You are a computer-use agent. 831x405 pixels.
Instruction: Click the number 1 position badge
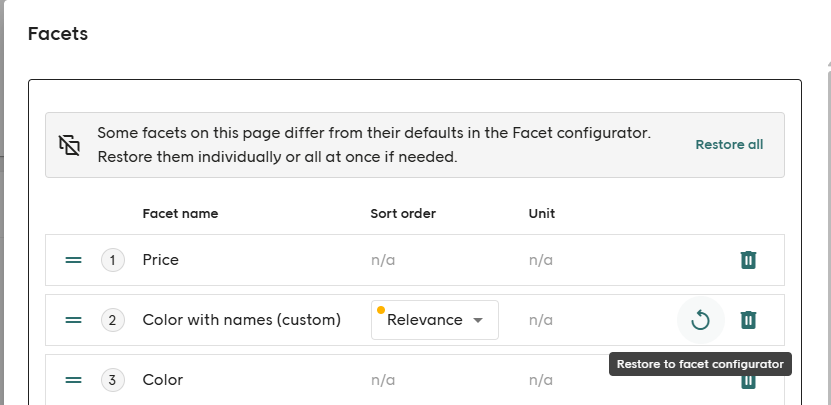113,260
